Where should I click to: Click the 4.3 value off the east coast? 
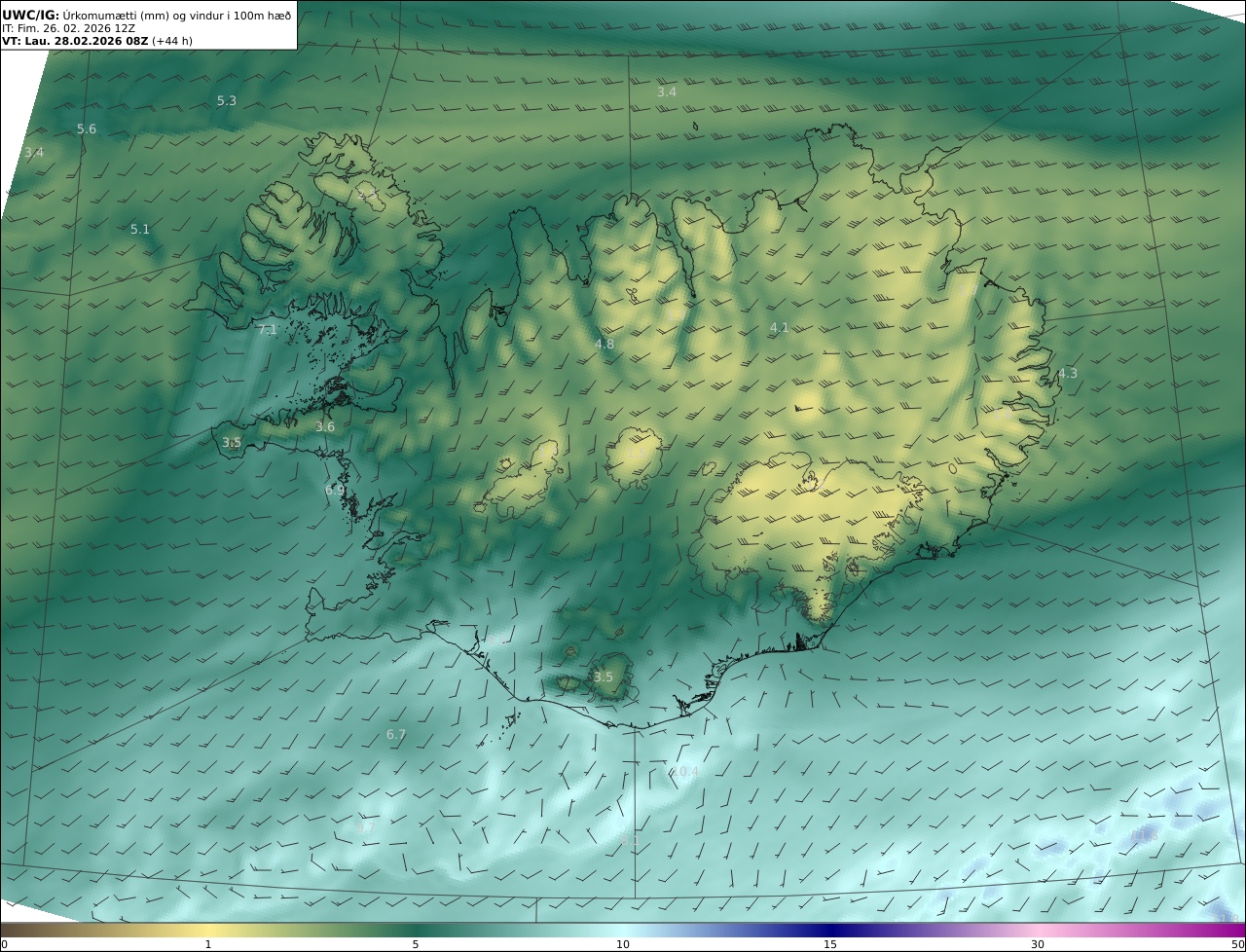coord(1068,374)
